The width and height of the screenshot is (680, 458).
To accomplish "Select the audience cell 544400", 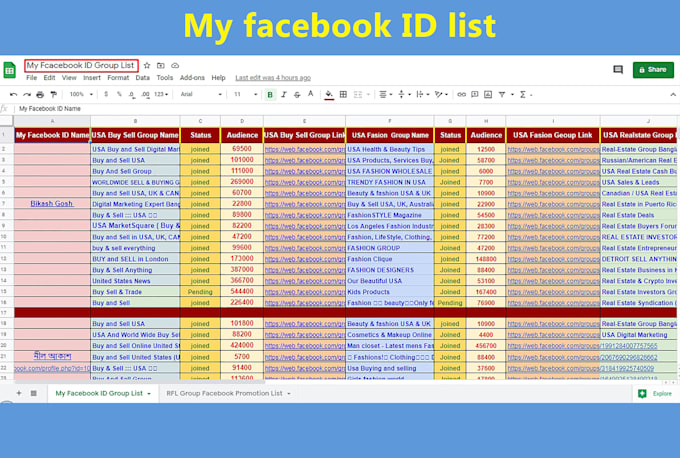I will (242, 292).
